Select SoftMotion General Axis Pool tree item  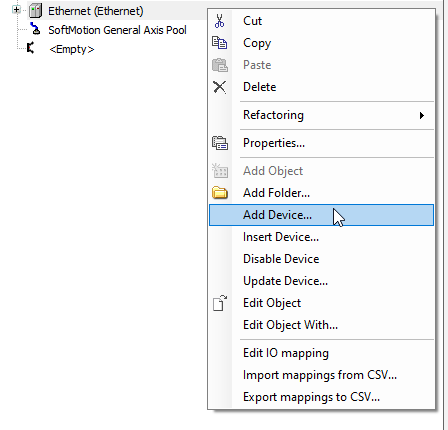(117, 30)
